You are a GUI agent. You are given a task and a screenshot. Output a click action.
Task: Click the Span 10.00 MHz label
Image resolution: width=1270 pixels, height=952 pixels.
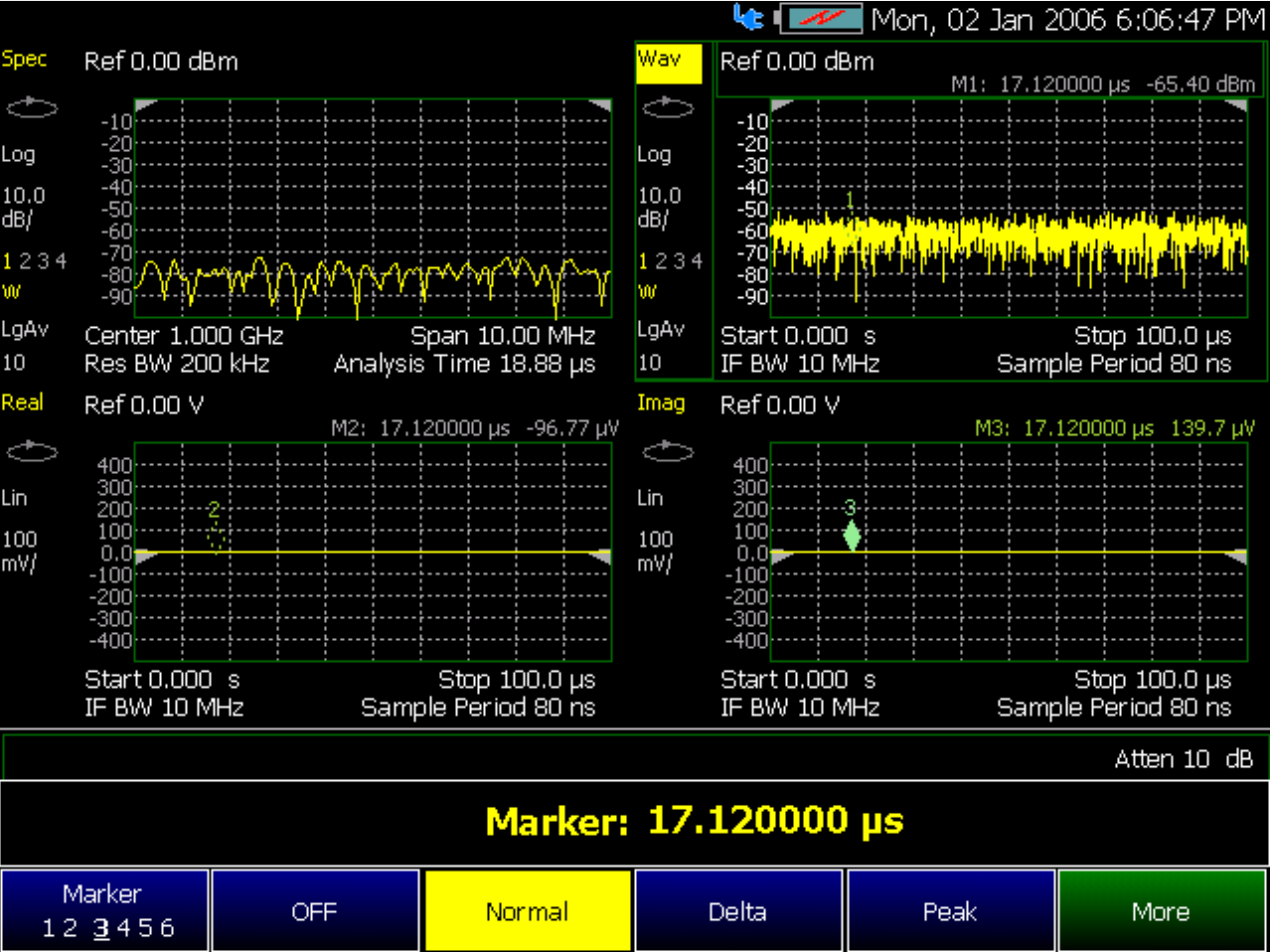(503, 336)
